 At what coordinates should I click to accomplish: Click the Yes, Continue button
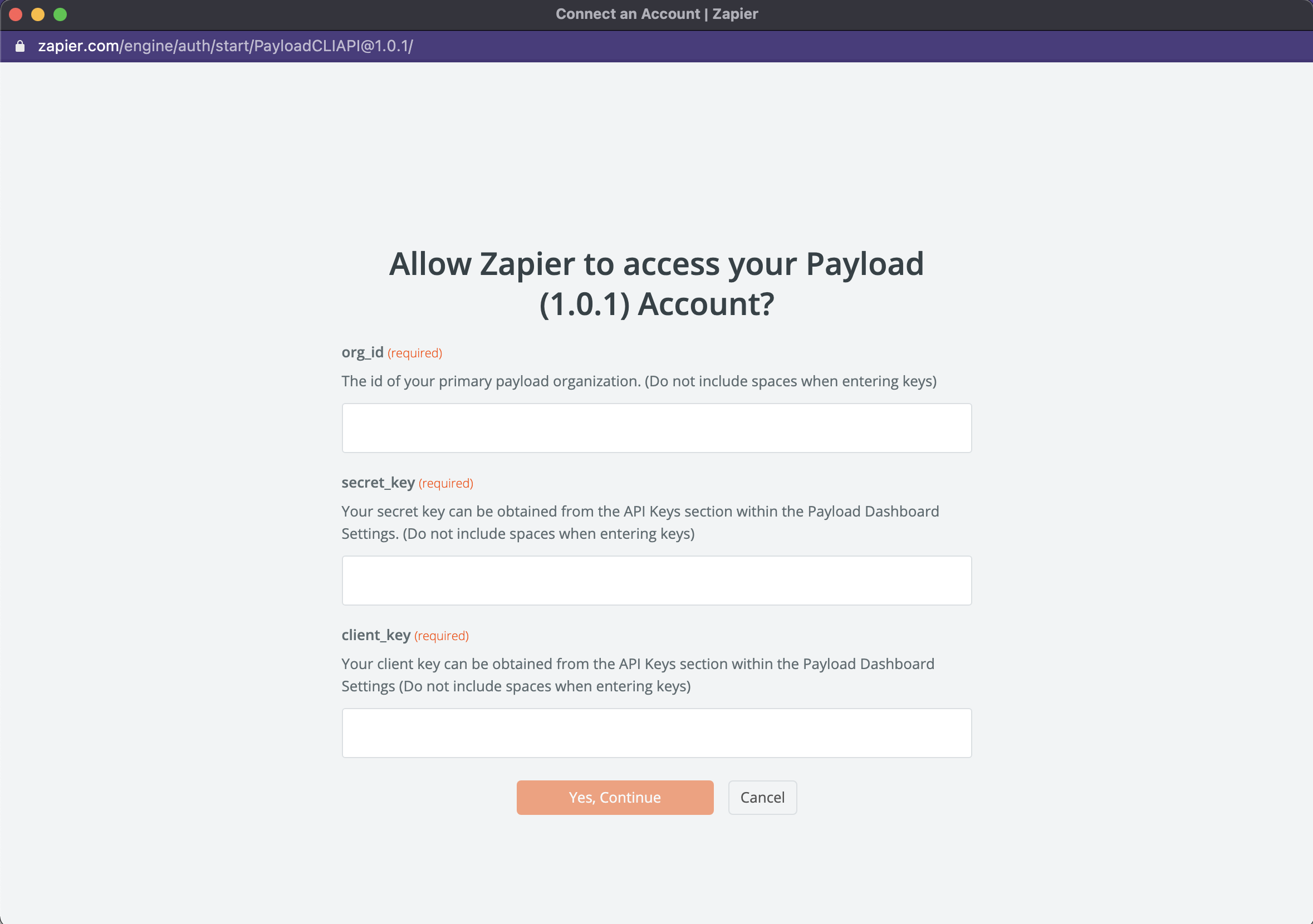coord(615,797)
